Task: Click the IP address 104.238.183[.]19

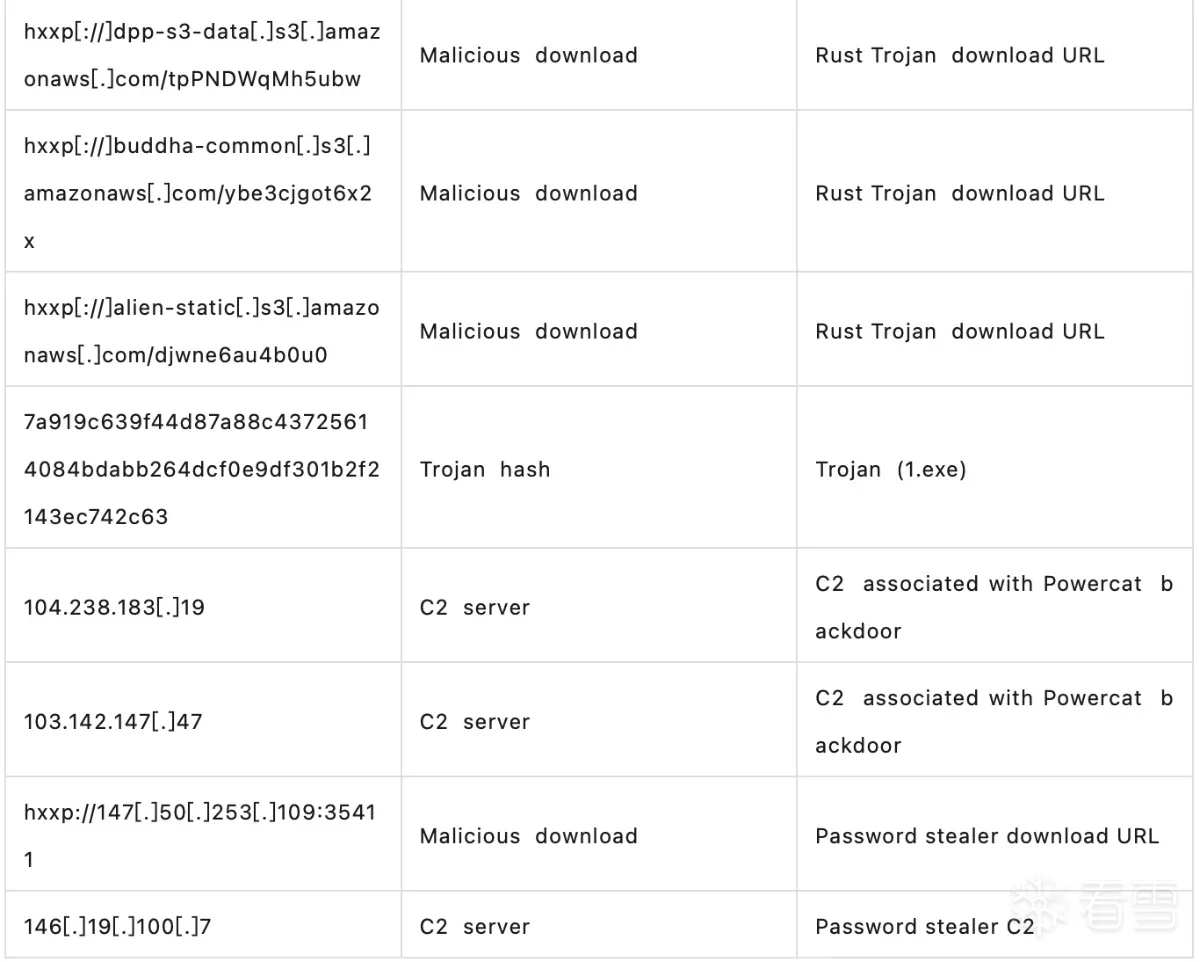Action: [115, 607]
